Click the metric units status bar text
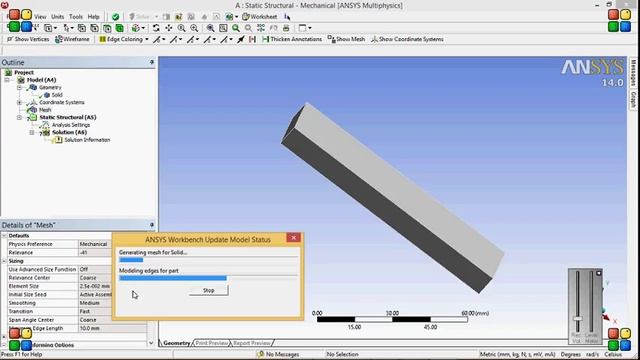 tap(518, 354)
